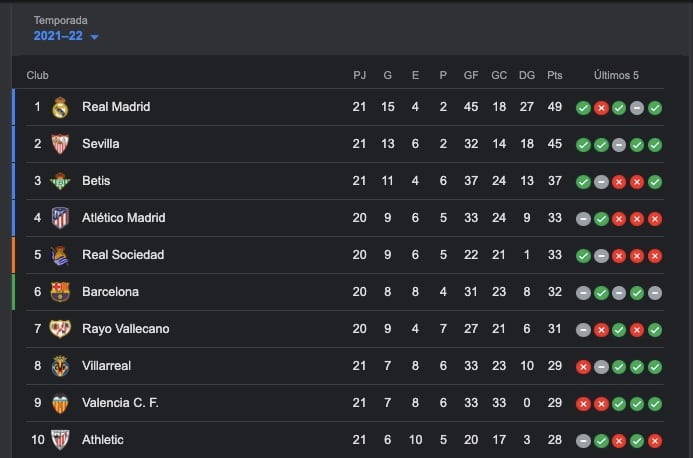Click the Villarreal club crest
Screen dimensions: 693x458
point(60,366)
